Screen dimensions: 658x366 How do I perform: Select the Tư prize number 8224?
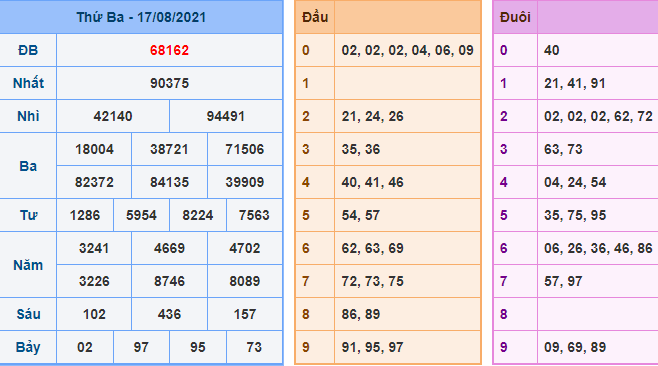point(198,215)
